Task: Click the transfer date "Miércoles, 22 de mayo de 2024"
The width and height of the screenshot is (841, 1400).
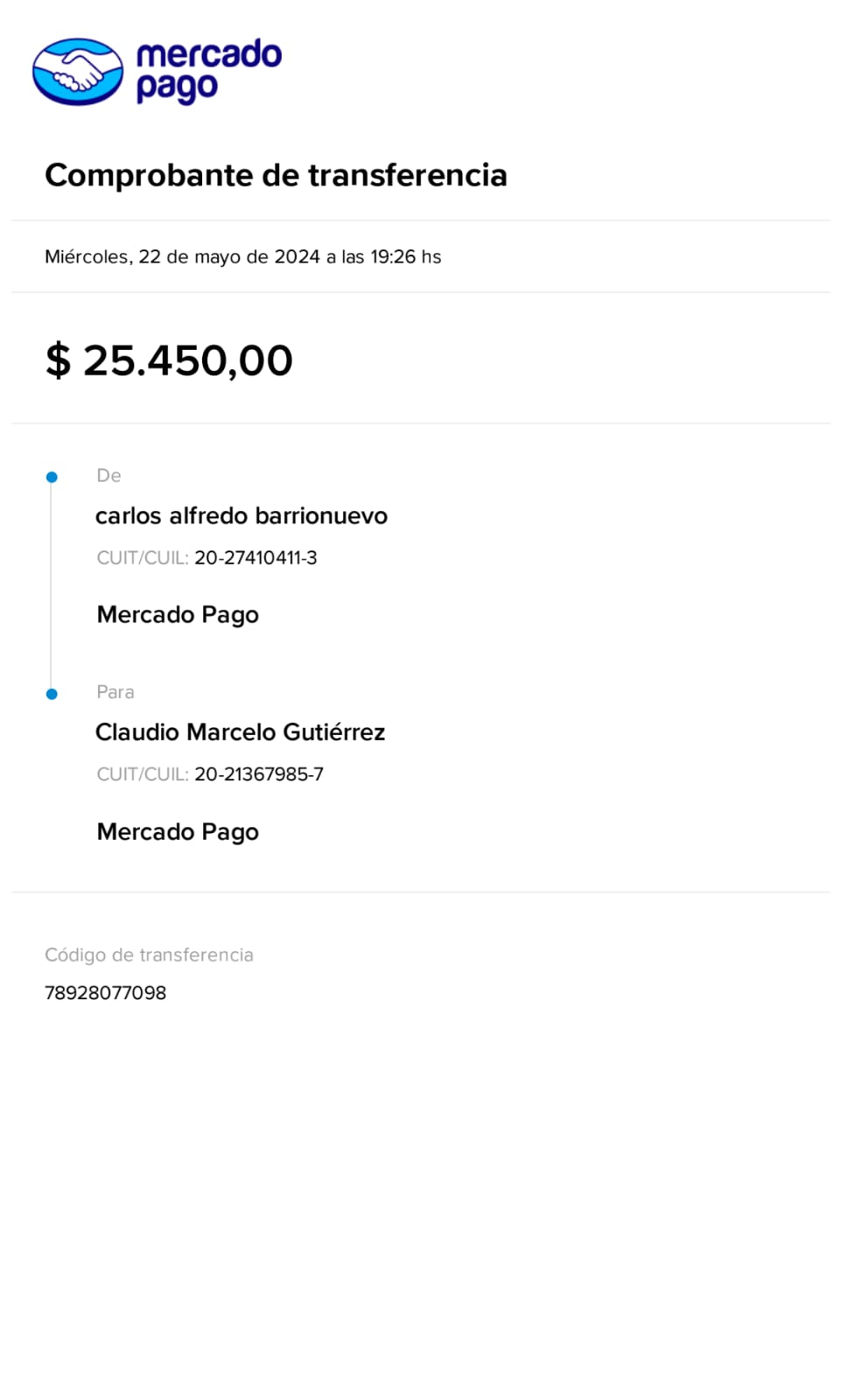Action: pyautogui.click(x=182, y=257)
